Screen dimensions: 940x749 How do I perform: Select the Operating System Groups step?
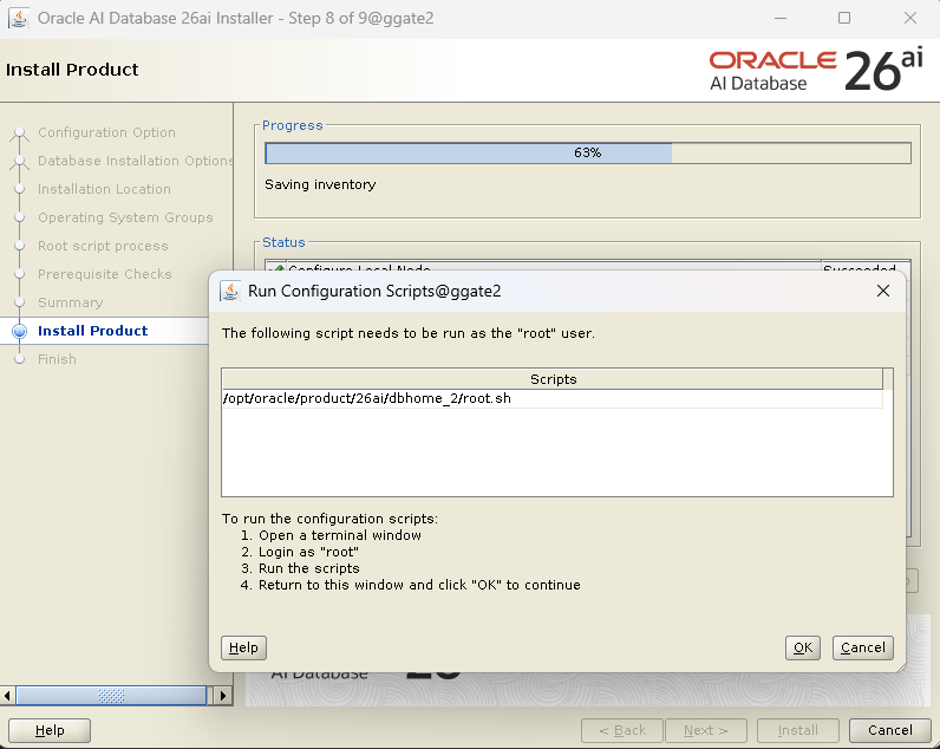click(125, 218)
